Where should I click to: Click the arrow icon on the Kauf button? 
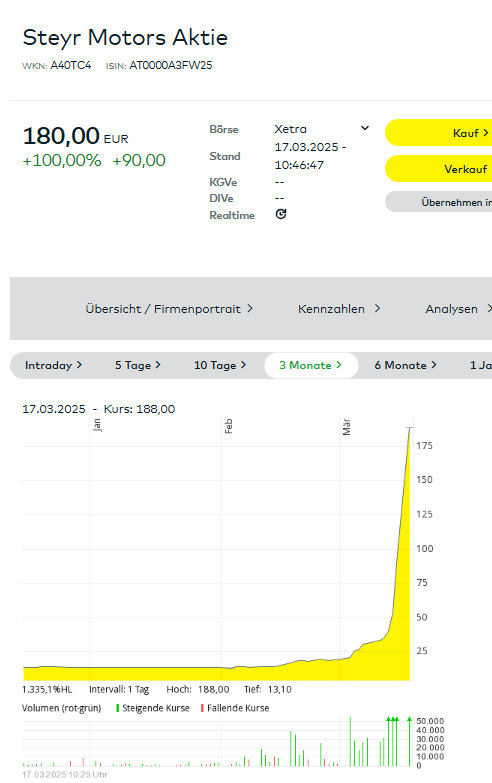point(485,133)
